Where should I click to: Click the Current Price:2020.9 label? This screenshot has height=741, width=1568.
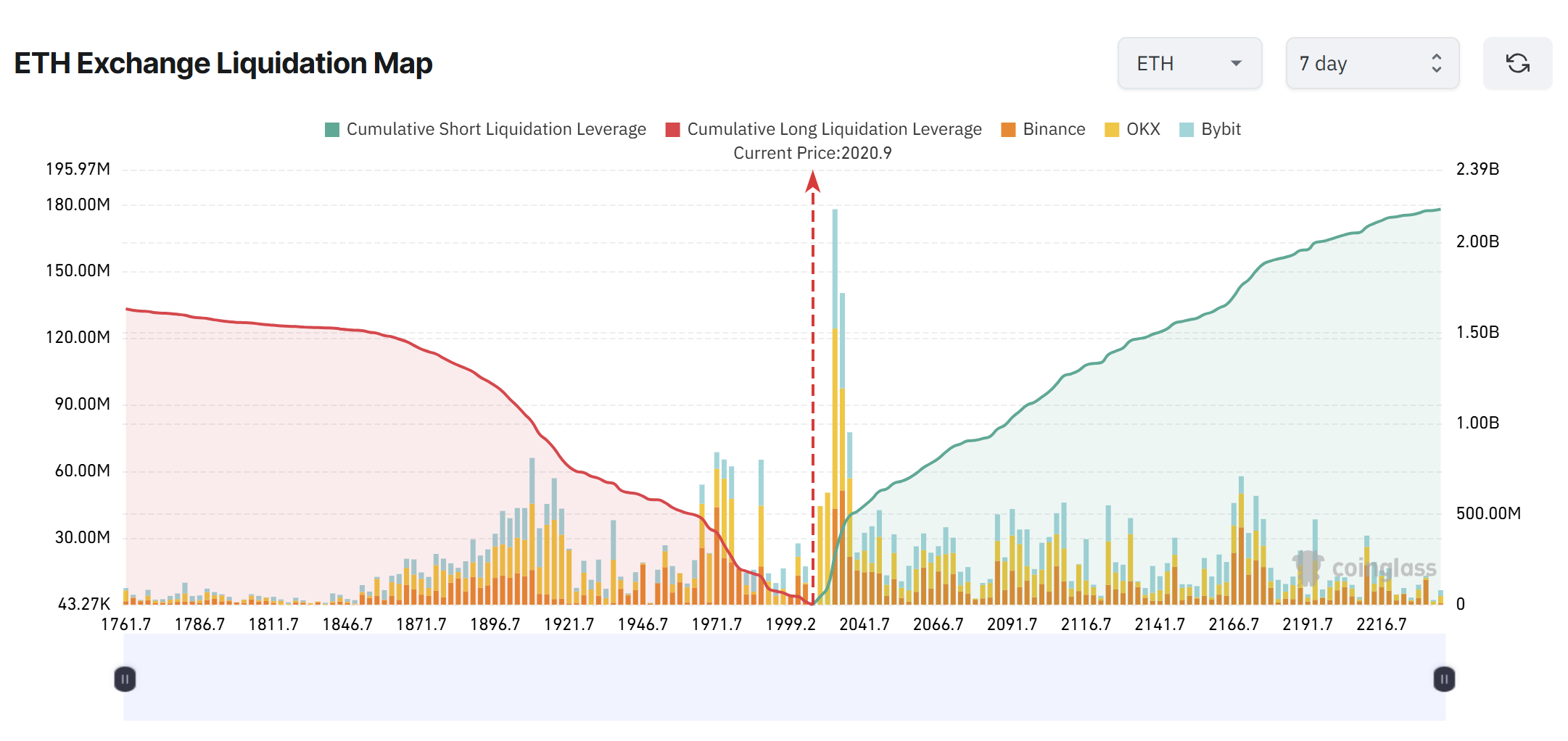[812, 153]
